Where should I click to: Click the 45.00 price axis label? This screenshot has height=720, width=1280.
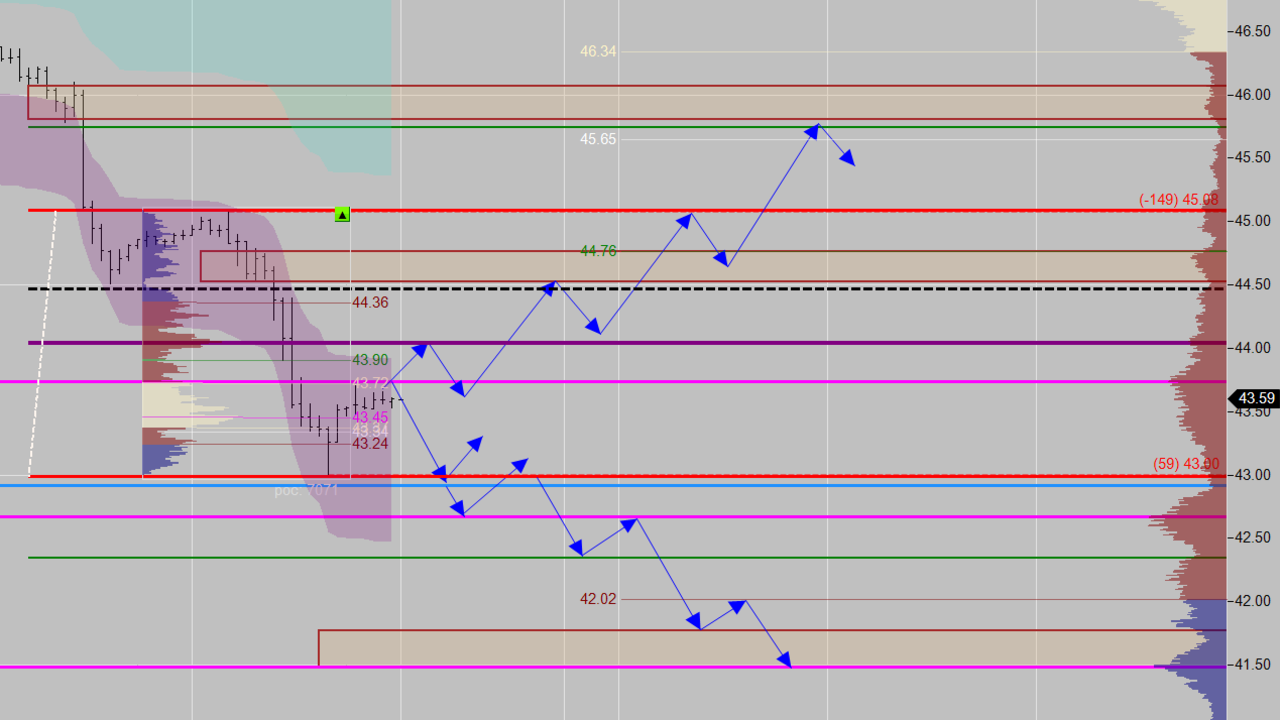(1254, 221)
